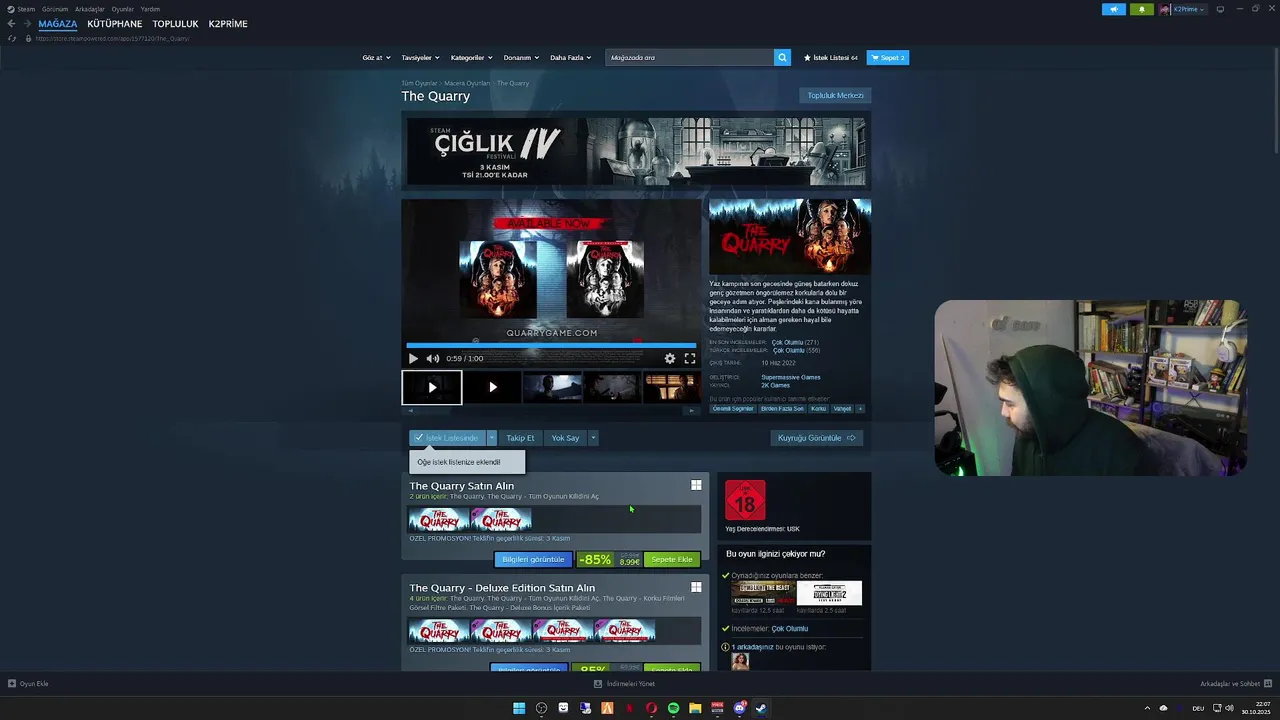Show hidden system tray icons chevron
Image resolution: width=1280 pixels, height=720 pixels.
tap(1147, 708)
